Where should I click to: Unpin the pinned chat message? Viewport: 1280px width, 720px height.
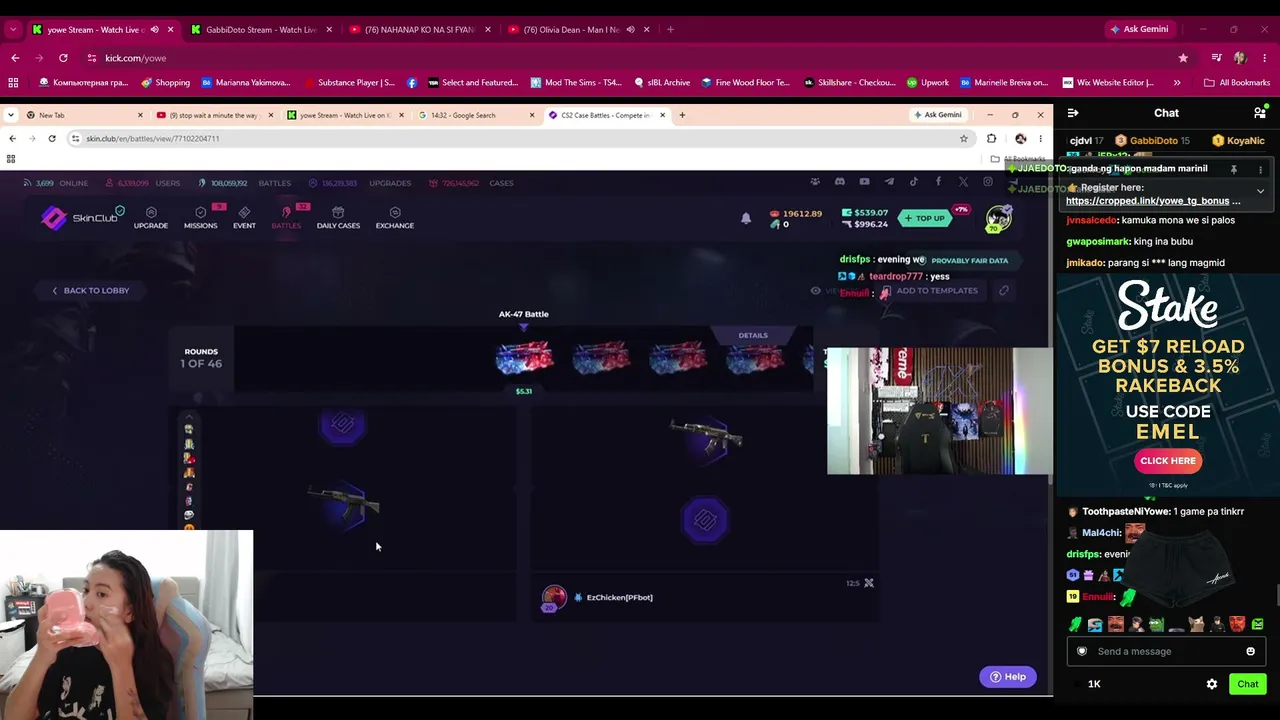click(1234, 169)
